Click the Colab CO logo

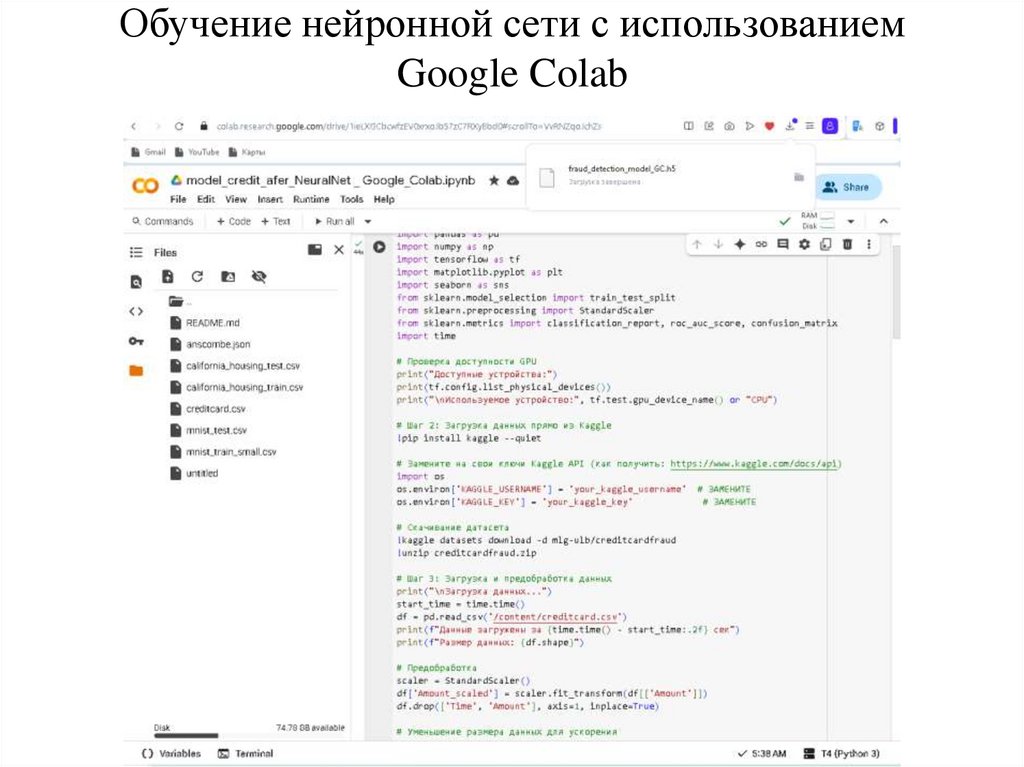coord(145,186)
